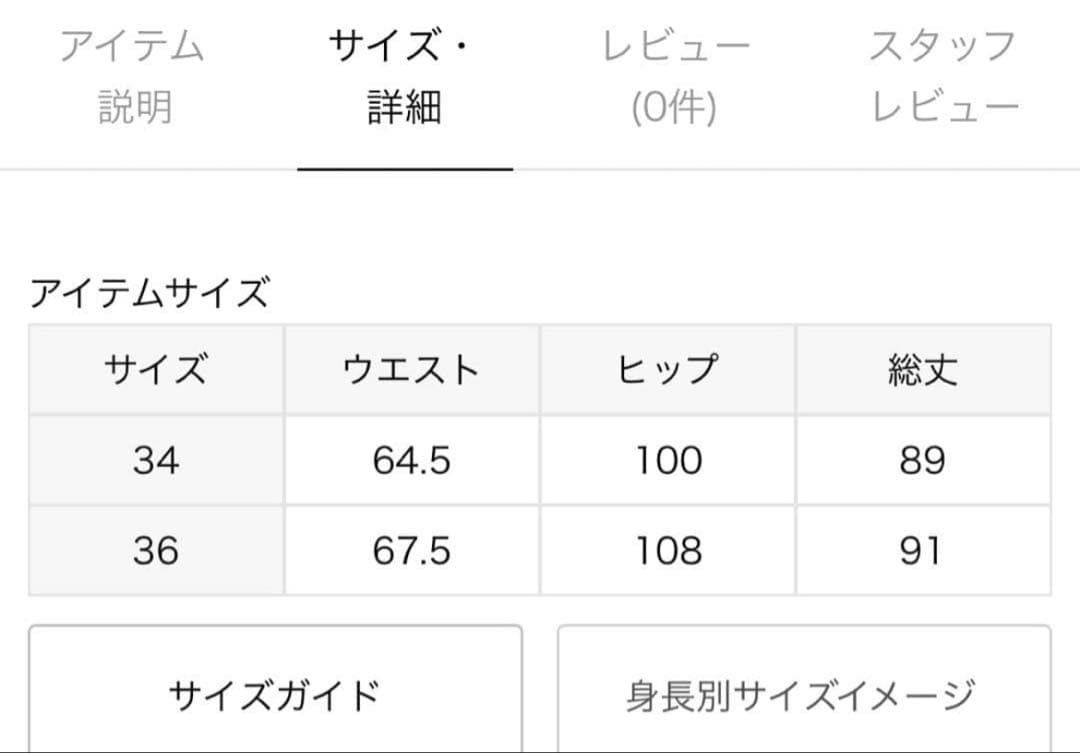Click the 総丈 column header
Viewport: 1080px width, 753px height.
click(x=923, y=370)
